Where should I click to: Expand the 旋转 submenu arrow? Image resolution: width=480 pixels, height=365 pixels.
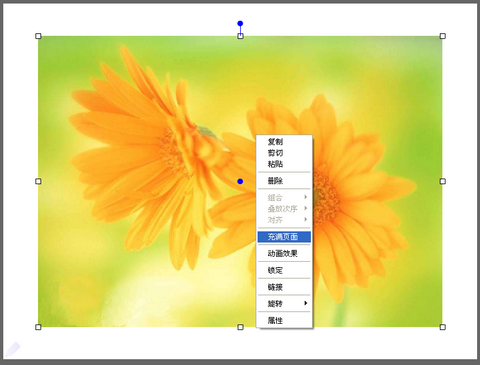click(305, 303)
